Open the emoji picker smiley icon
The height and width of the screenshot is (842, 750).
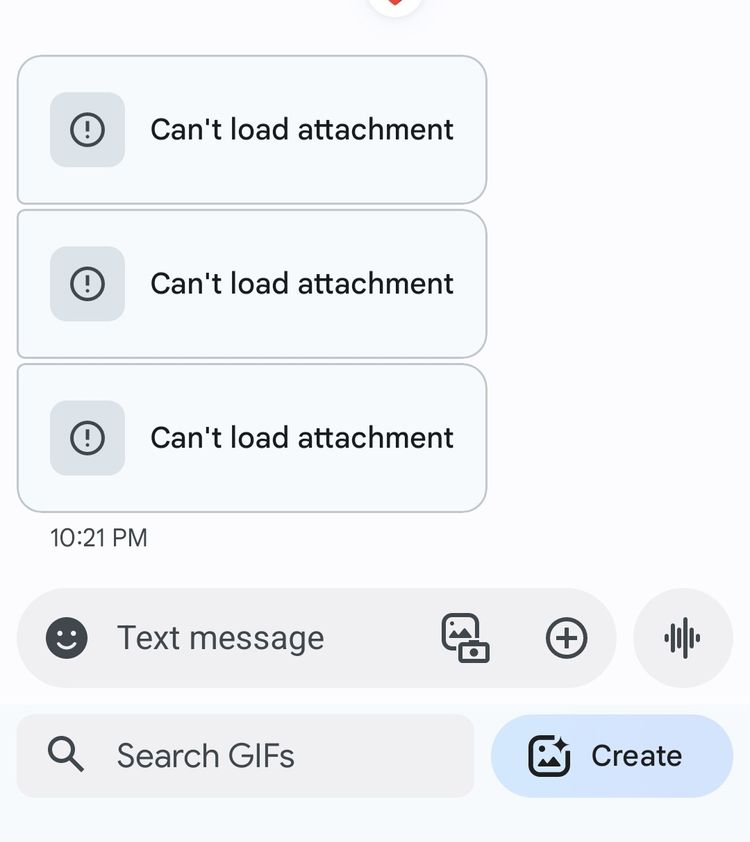[x=67, y=638]
